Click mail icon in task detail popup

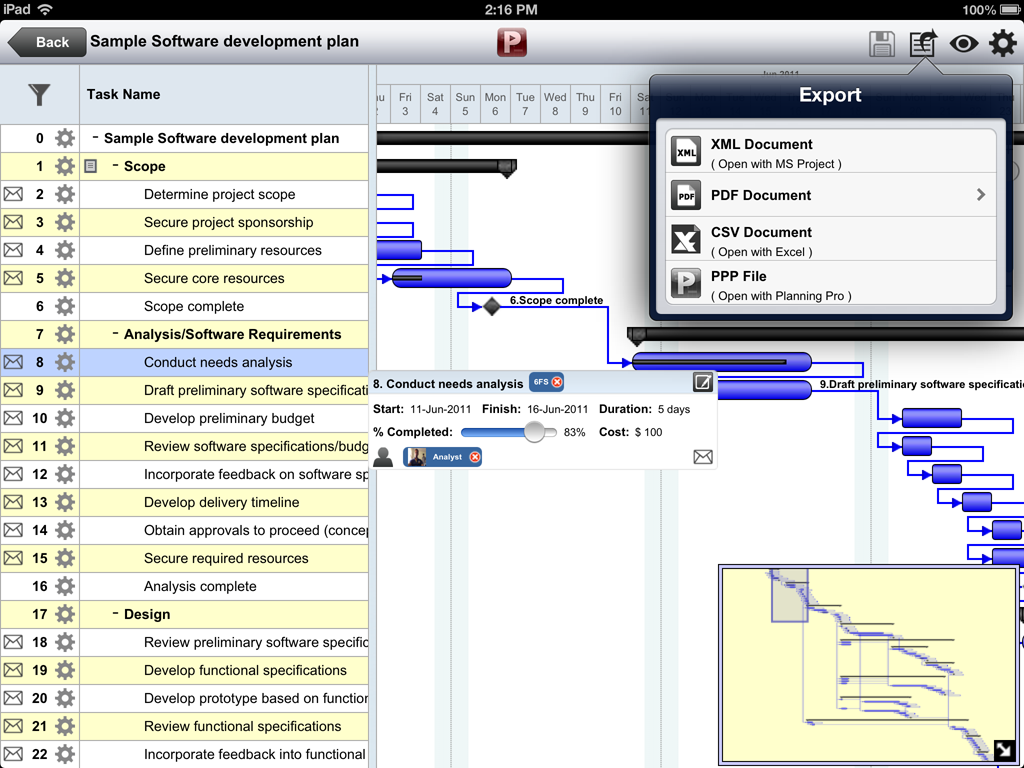coord(703,457)
